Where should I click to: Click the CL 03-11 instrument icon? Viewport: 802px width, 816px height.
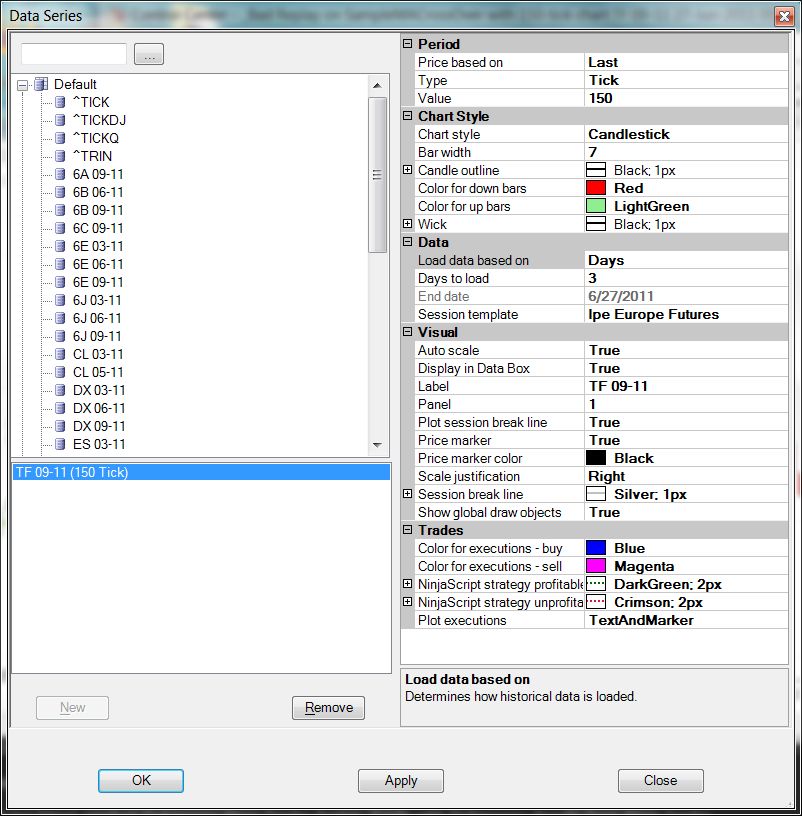coord(60,354)
